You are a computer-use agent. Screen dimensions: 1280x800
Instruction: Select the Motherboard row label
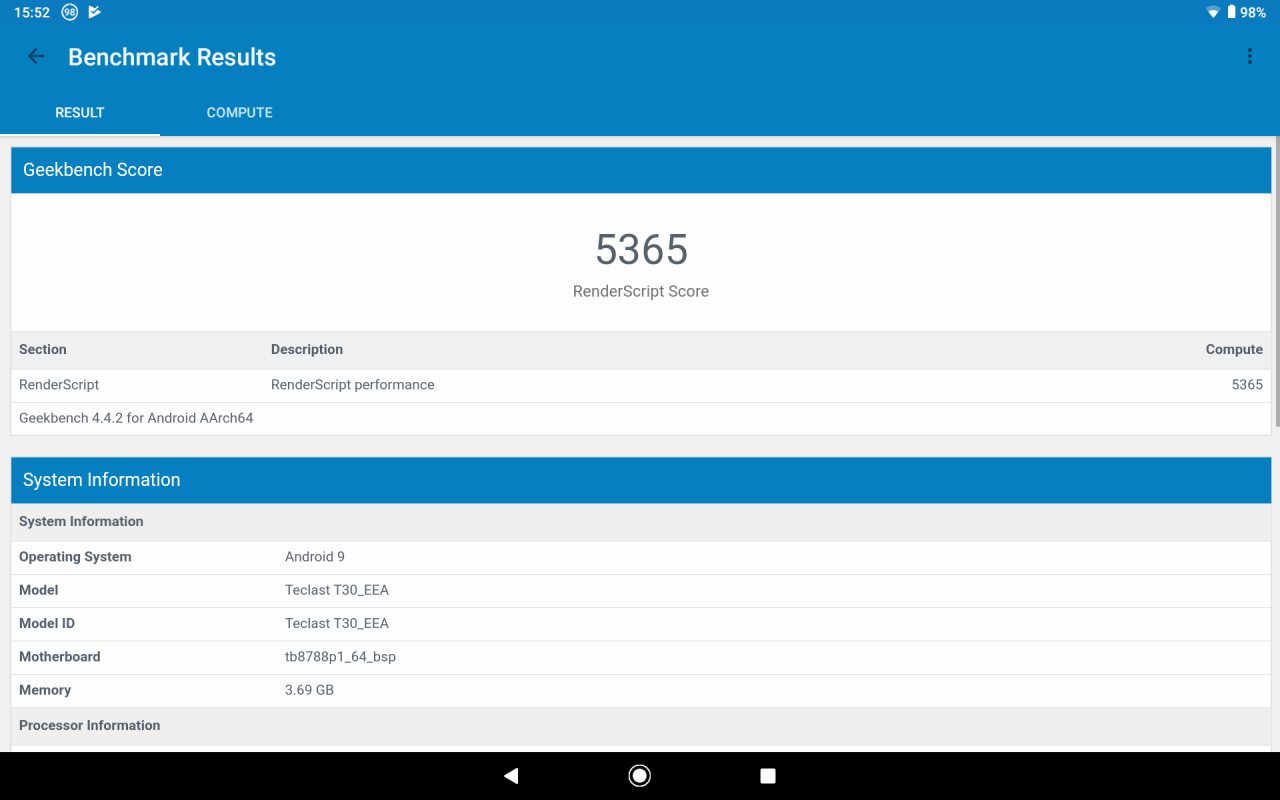tap(60, 657)
